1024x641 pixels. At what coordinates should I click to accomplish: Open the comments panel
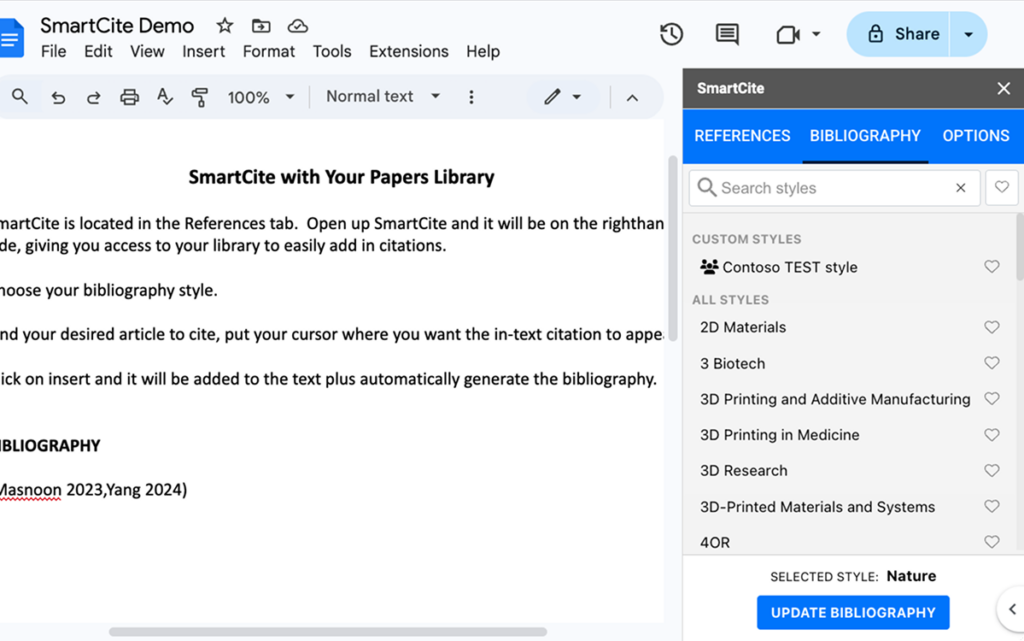pyautogui.click(x=727, y=33)
